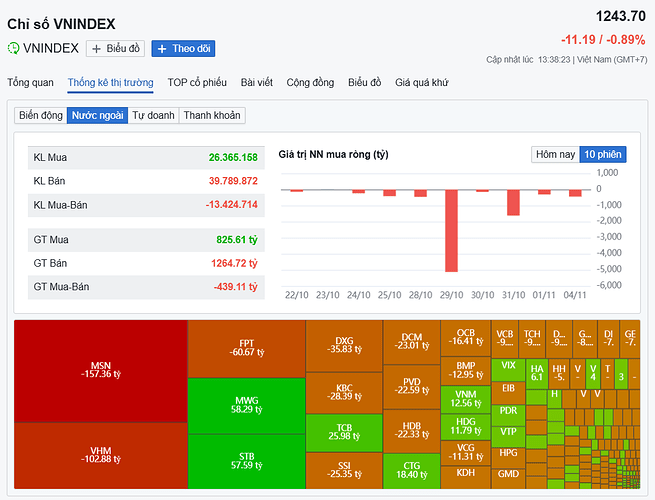Viewport: 655px width, 500px height.
Task: Select the SSI -25.35 tỷ tile
Action: 344,470
